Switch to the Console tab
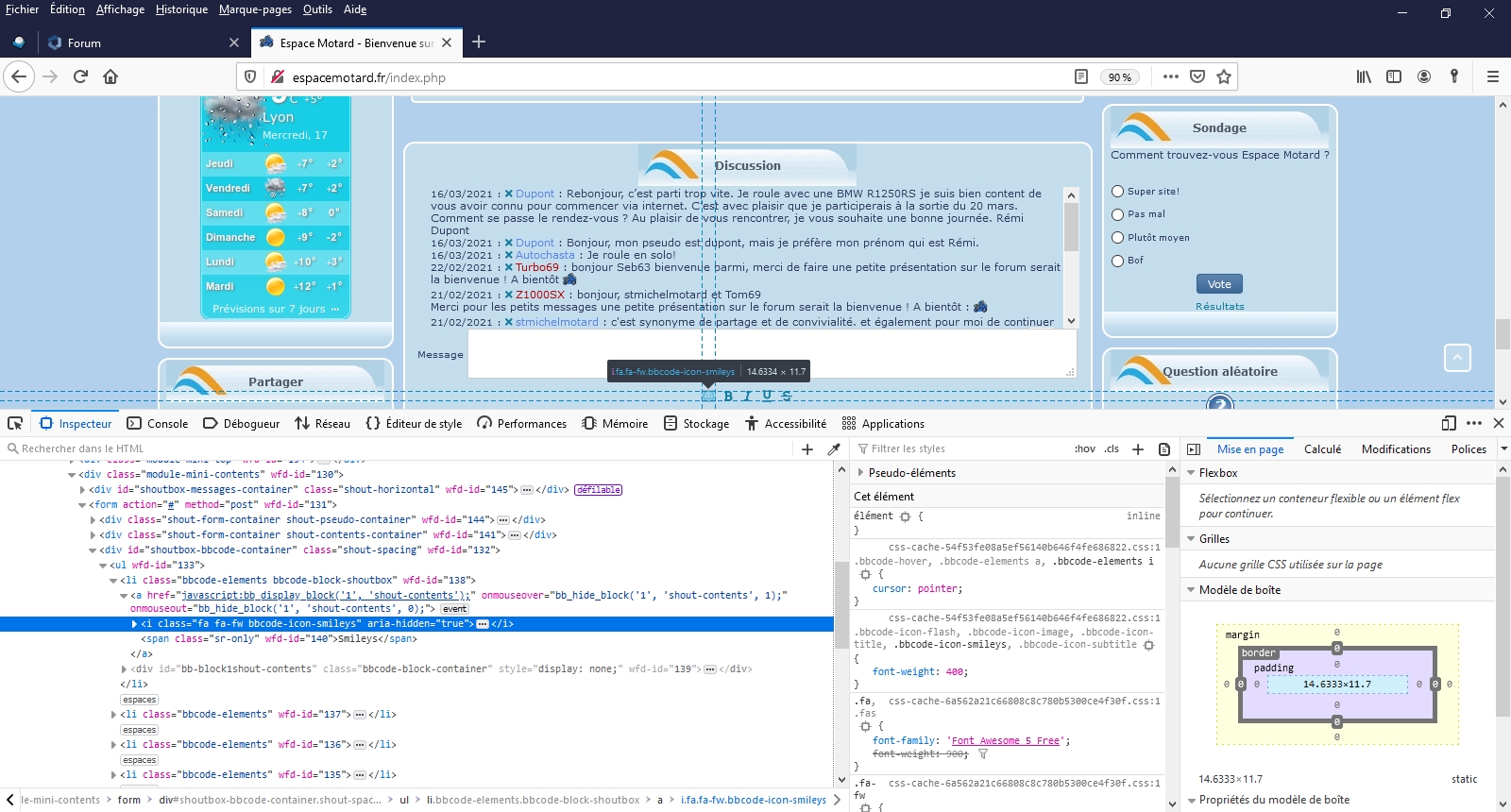The height and width of the screenshot is (812, 1511). pyautogui.click(x=158, y=424)
